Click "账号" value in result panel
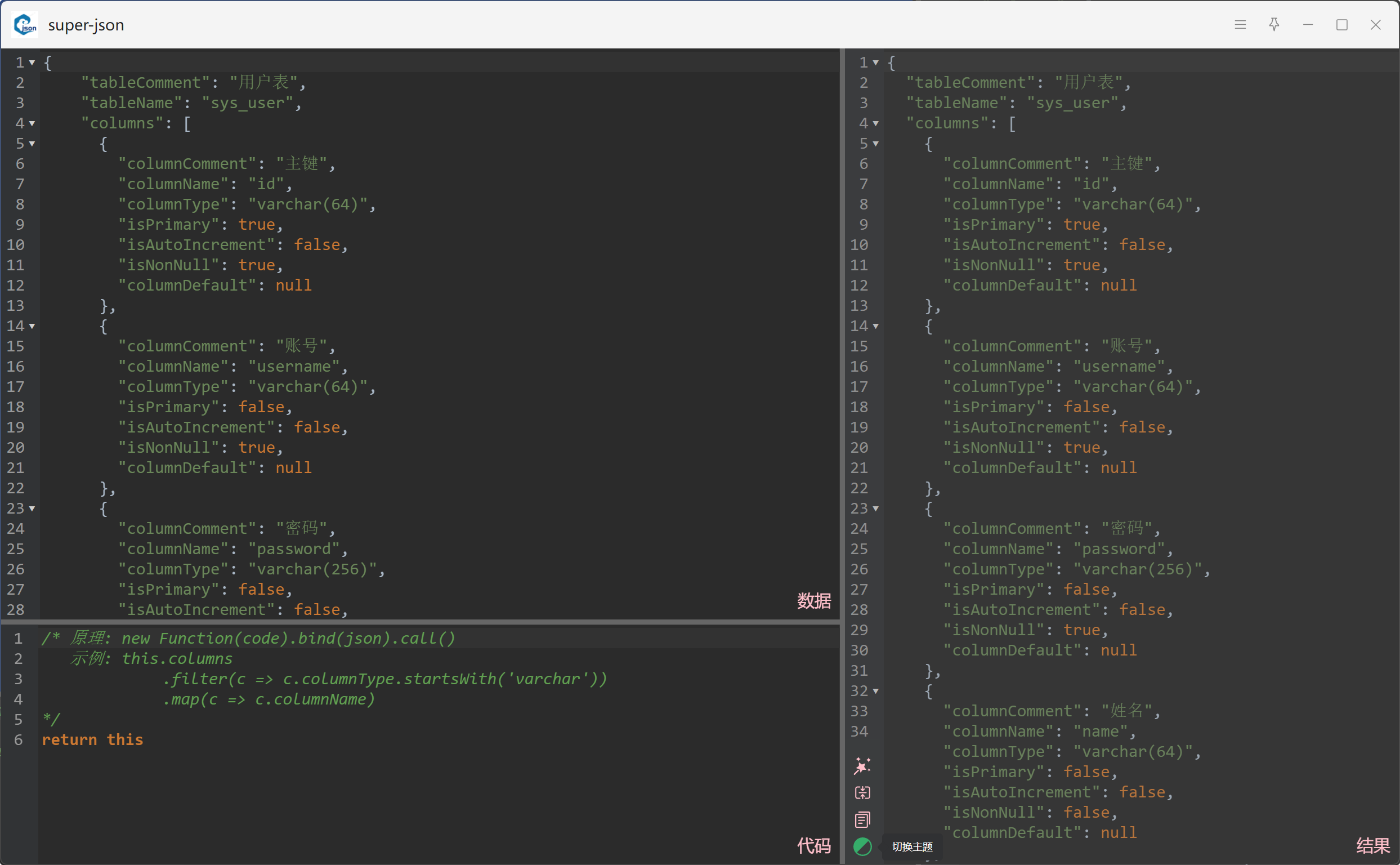 click(x=1126, y=346)
